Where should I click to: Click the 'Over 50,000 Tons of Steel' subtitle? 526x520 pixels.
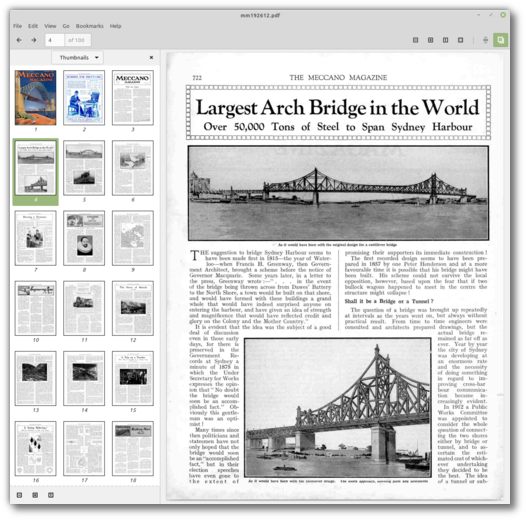(x=338, y=127)
